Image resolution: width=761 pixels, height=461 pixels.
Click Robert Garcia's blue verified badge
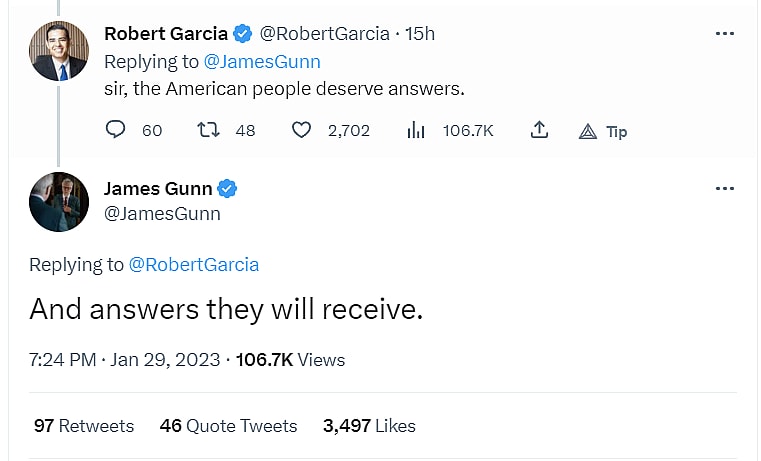(x=243, y=33)
